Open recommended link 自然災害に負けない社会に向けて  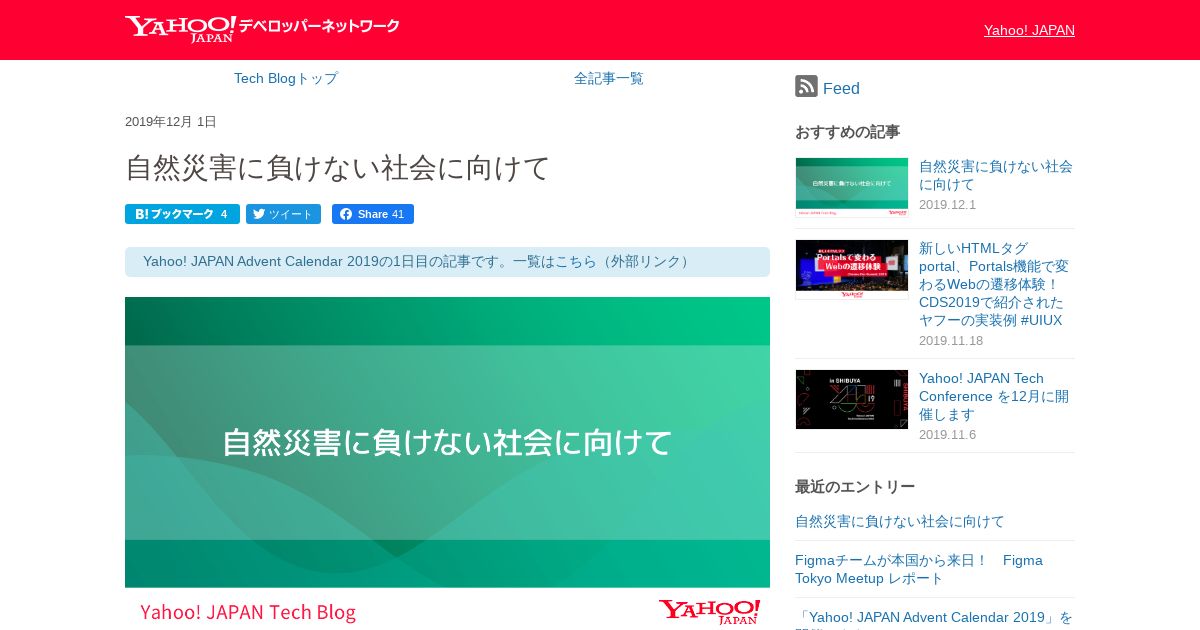point(996,175)
